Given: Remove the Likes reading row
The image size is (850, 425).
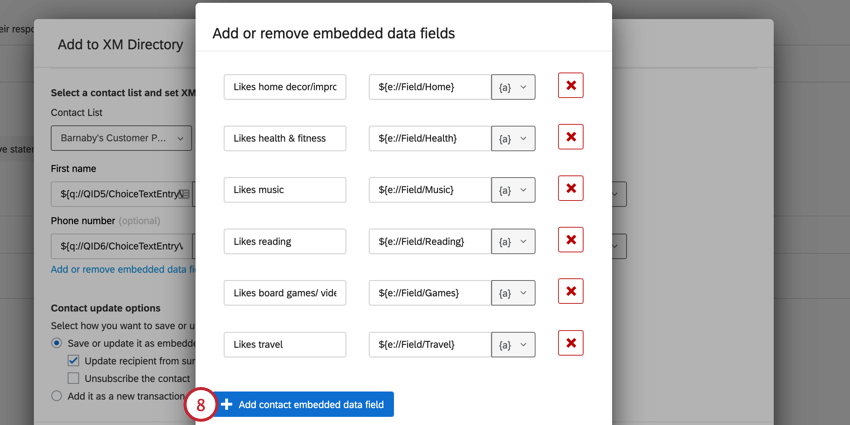Looking at the screenshot, I should click(x=571, y=241).
